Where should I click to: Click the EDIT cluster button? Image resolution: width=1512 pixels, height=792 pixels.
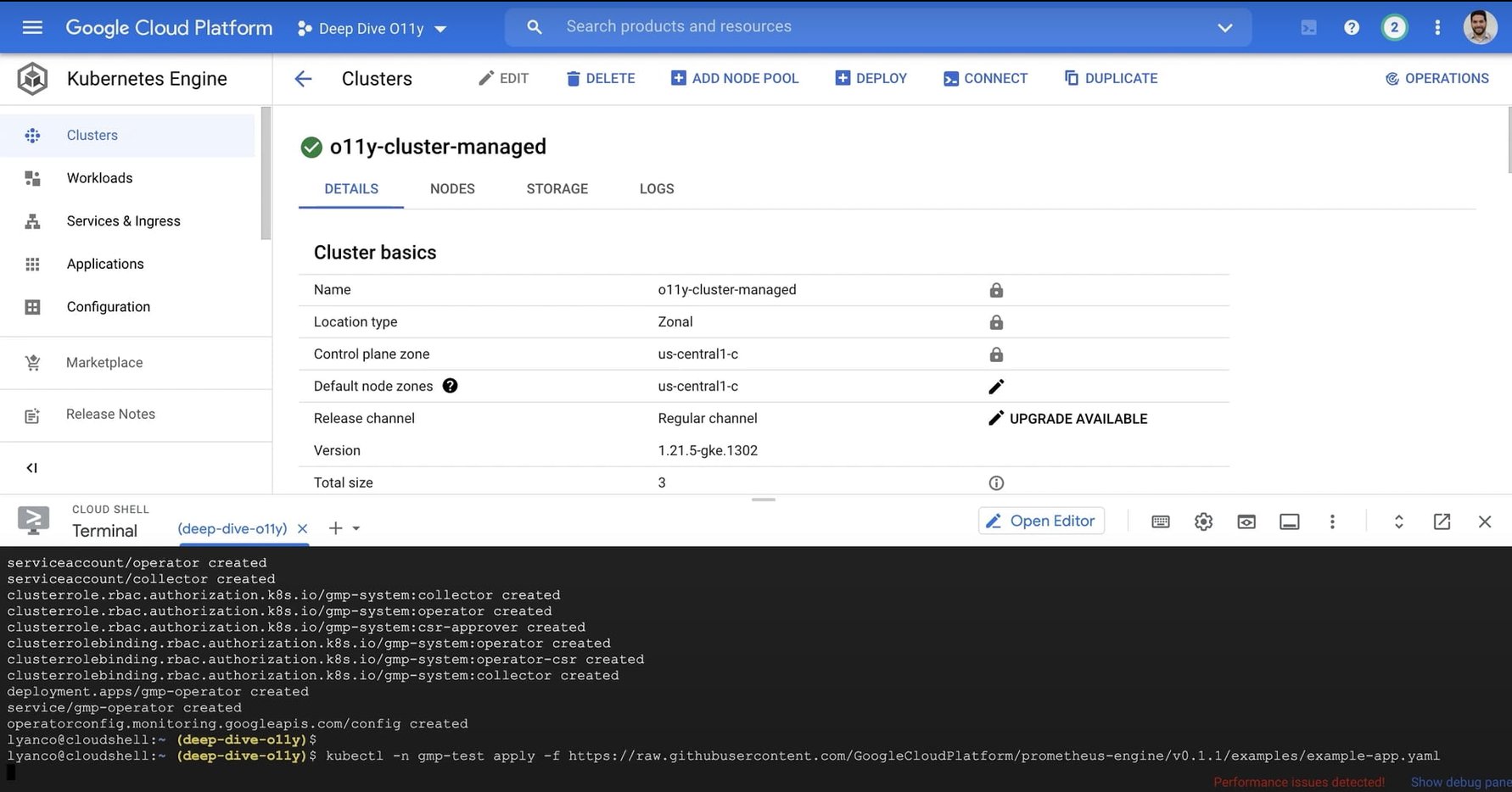click(x=504, y=78)
